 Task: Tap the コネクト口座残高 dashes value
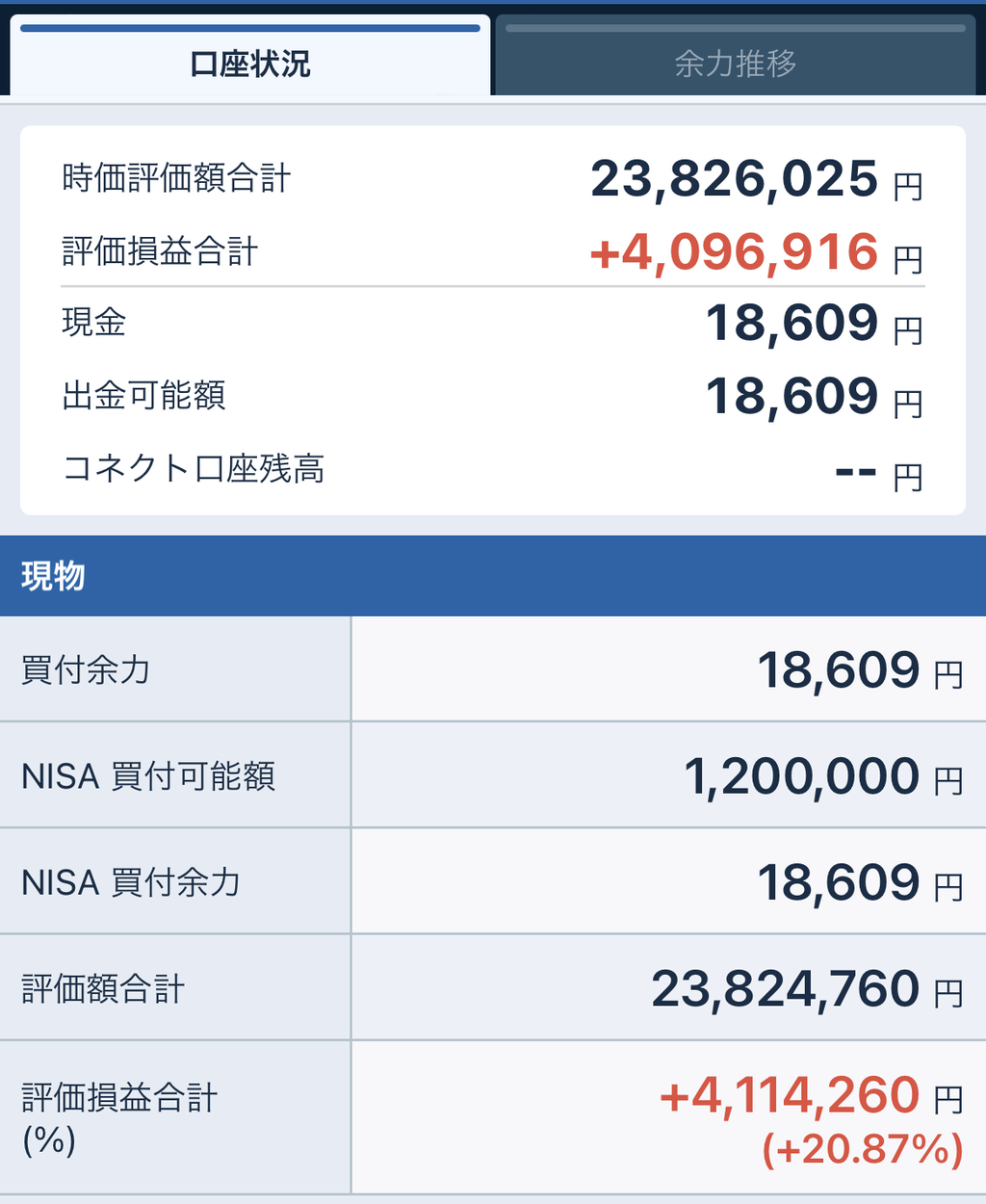[x=855, y=472]
